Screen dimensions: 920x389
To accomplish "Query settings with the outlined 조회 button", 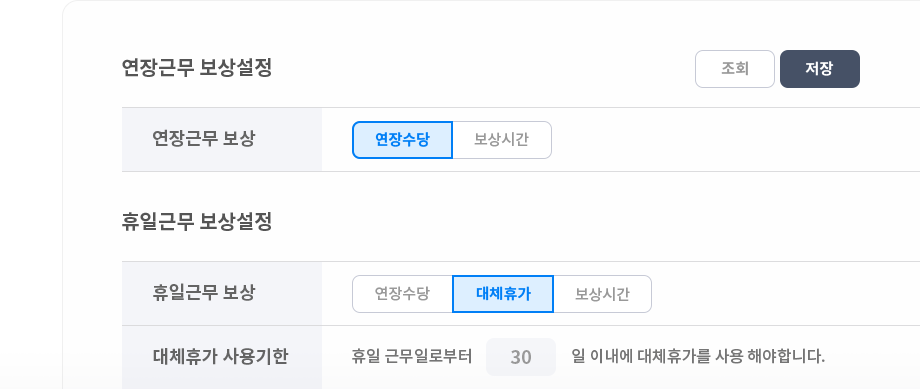I will tap(735, 69).
